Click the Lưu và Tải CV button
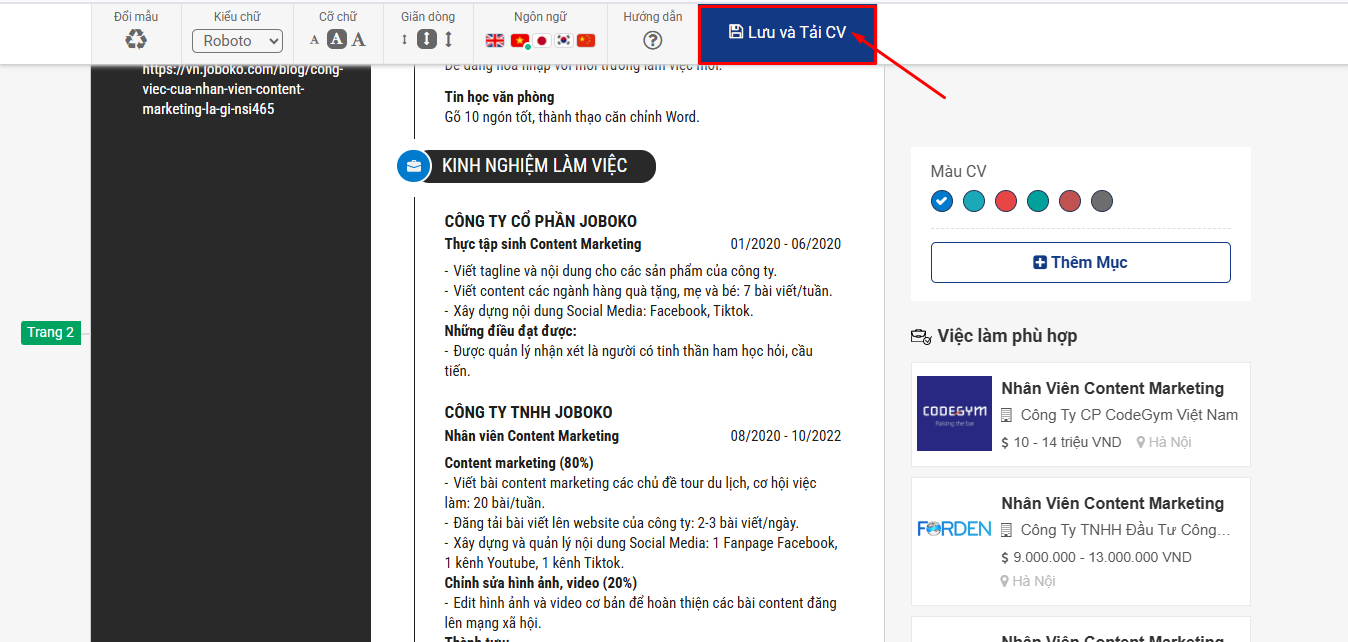1348x642 pixels. click(x=787, y=33)
